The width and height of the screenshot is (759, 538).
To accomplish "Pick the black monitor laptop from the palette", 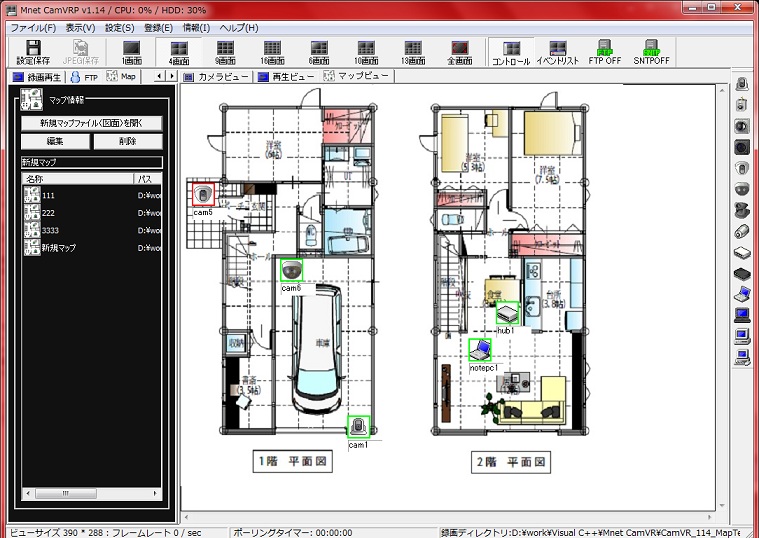I will (742, 315).
